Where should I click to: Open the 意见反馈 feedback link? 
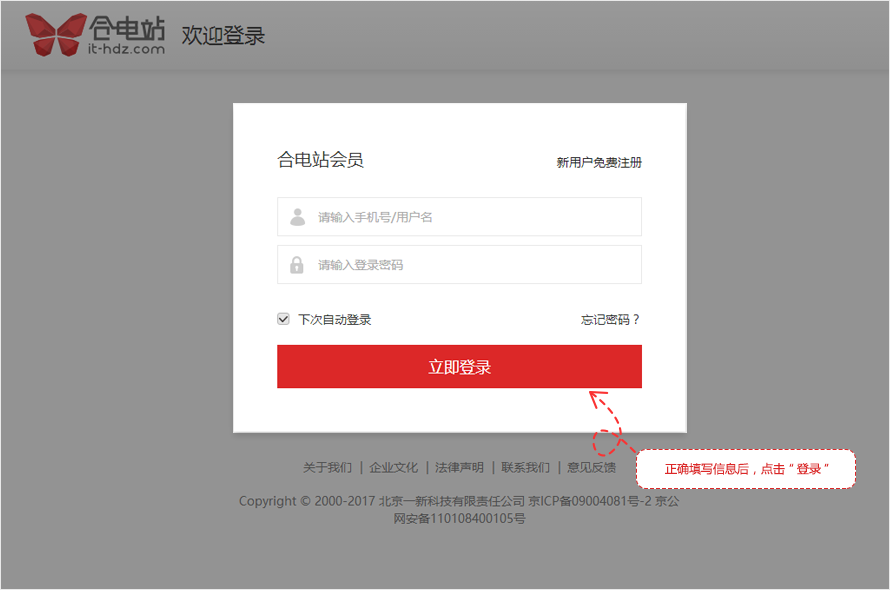591,467
